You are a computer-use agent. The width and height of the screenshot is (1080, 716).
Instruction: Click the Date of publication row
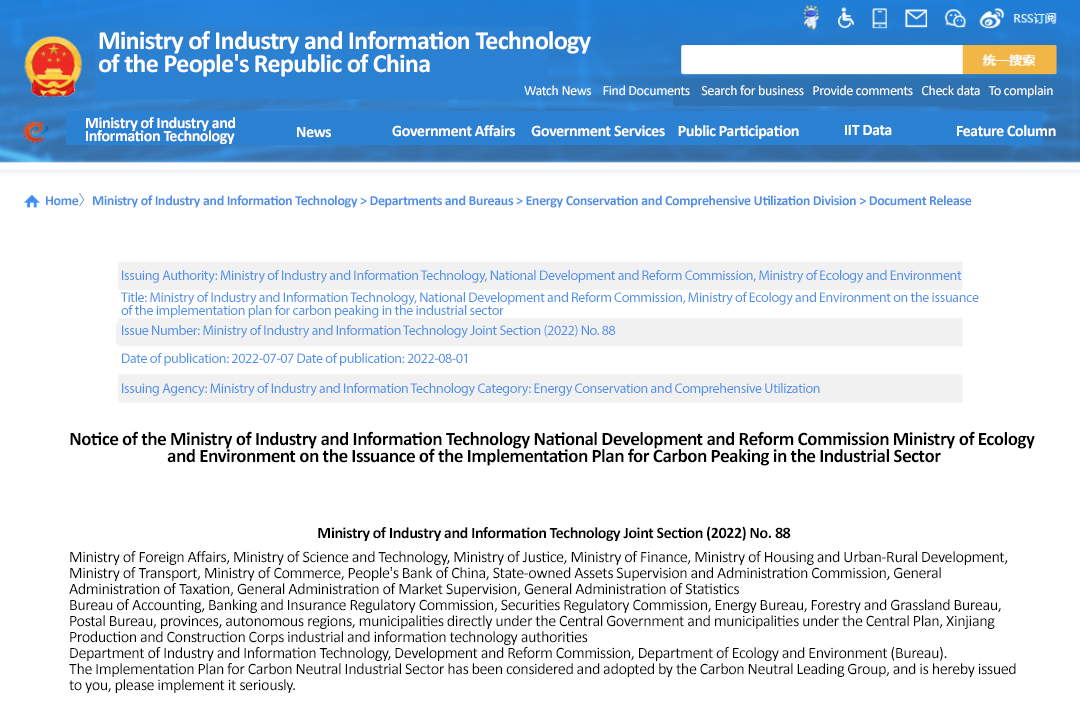[x=294, y=359]
